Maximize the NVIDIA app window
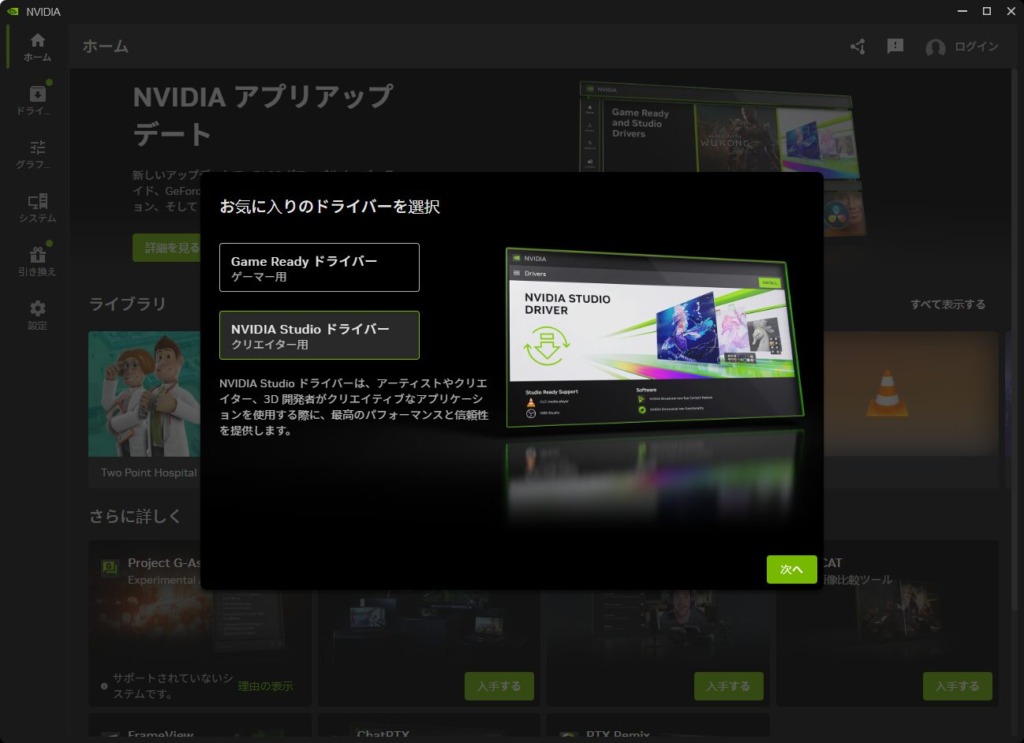The image size is (1024, 743). tap(986, 11)
